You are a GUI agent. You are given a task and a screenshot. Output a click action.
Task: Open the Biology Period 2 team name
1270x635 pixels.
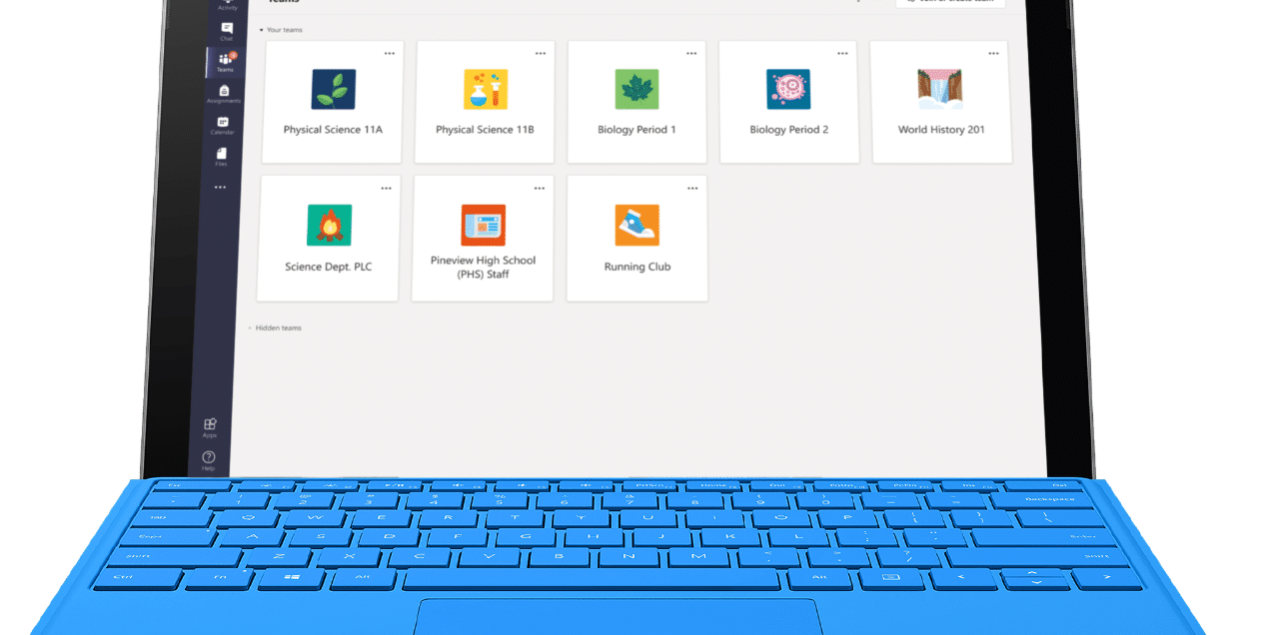pyautogui.click(x=789, y=130)
